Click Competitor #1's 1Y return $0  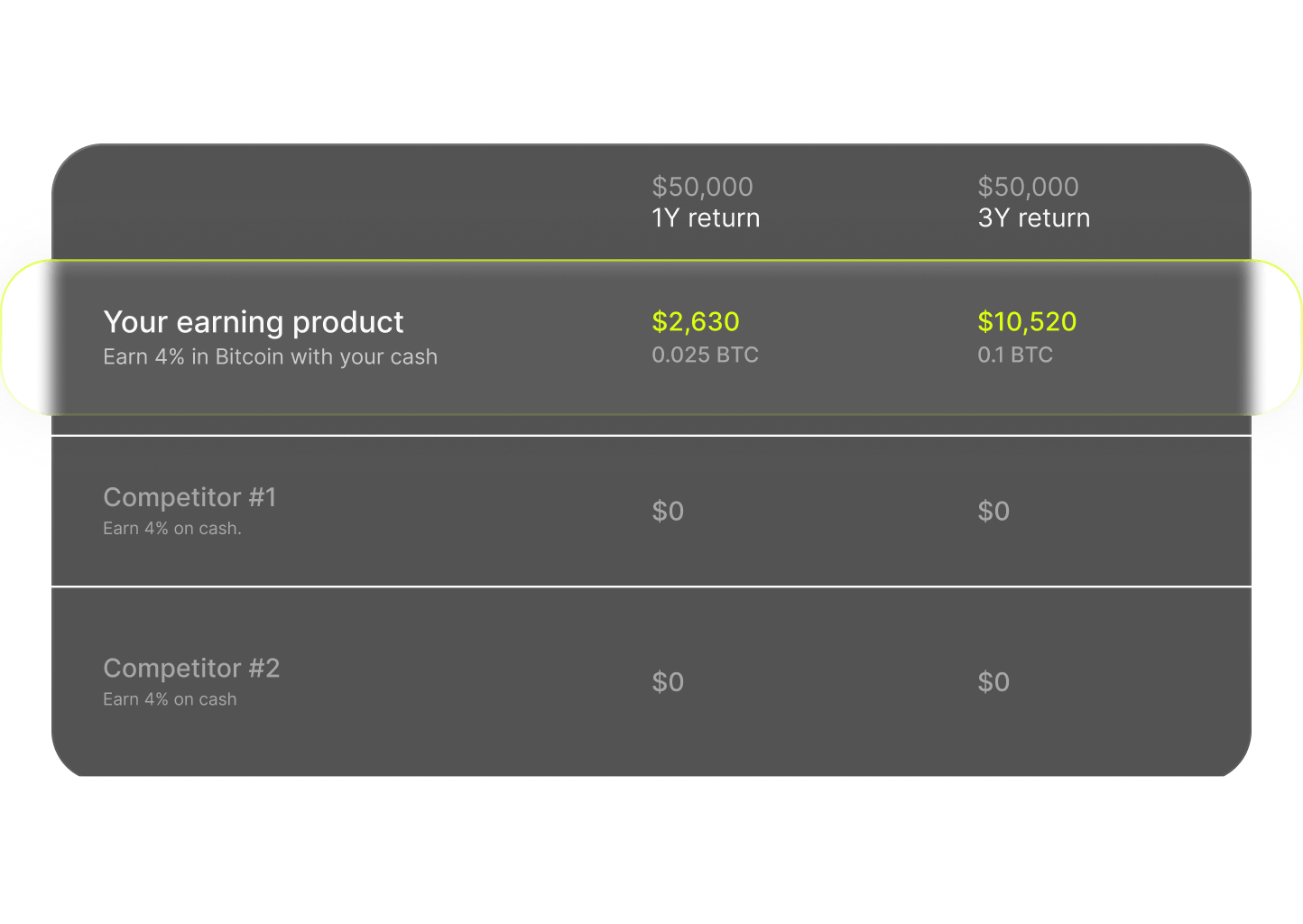pos(668,511)
